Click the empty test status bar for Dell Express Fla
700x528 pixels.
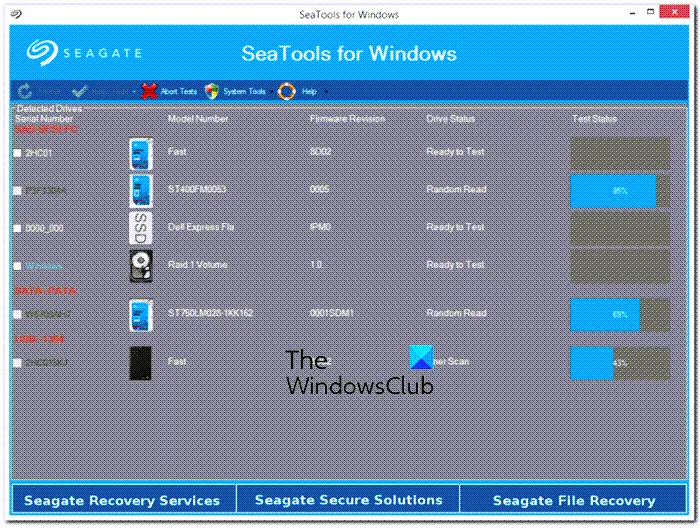[x=620, y=229]
